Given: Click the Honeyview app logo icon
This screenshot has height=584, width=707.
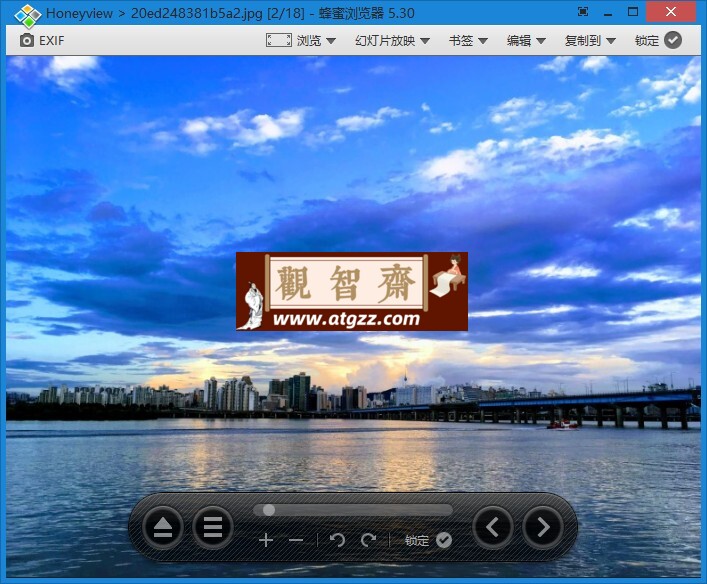Looking at the screenshot, I should [x=28, y=15].
